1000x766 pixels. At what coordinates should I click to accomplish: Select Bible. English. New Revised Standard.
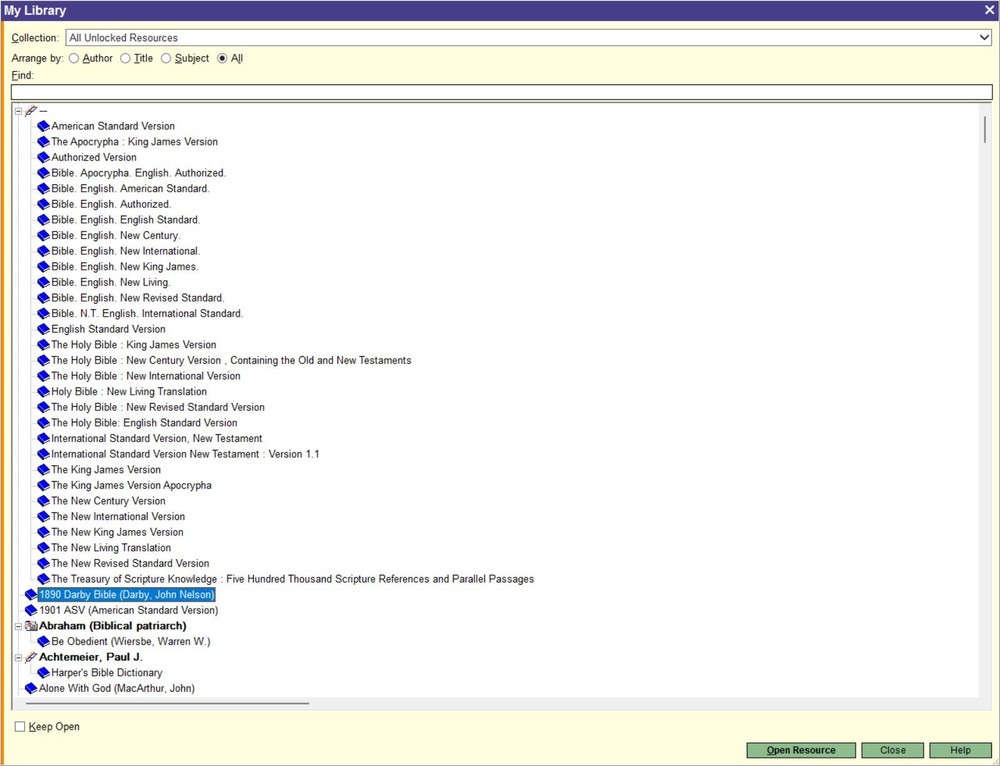138,298
